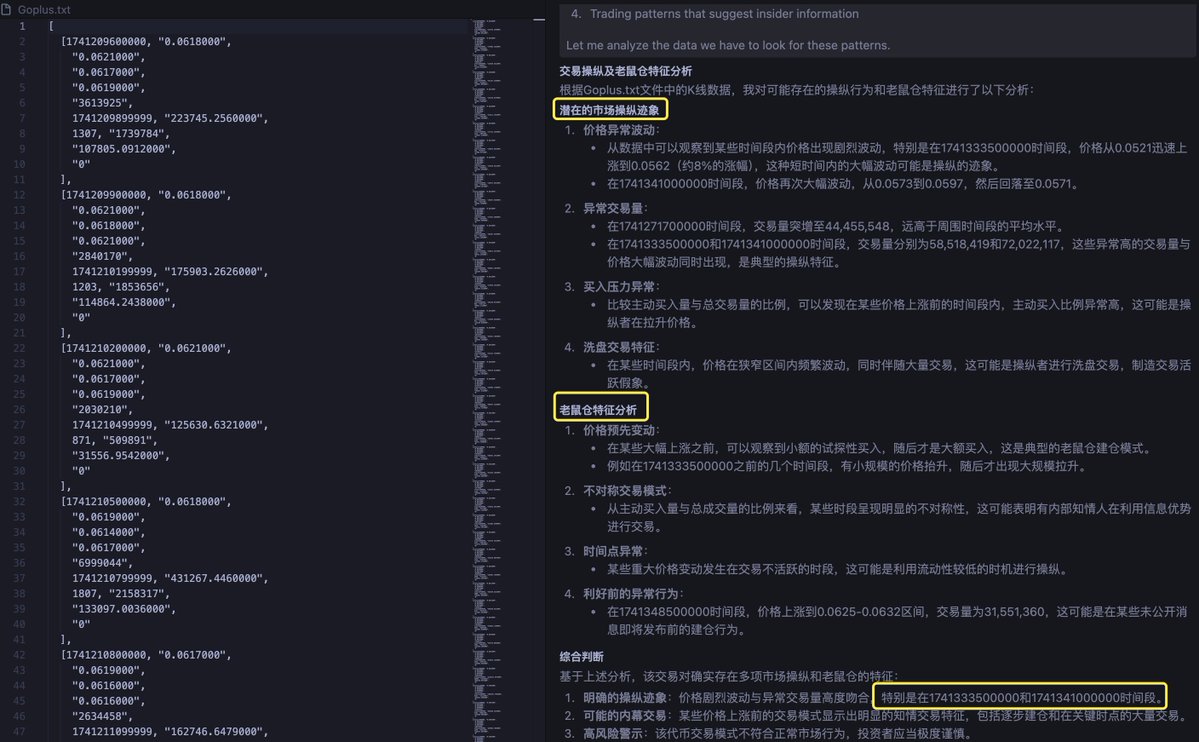1199x742 pixels.
Task: Click the 'Trading patterns that suggest insider information' item
Action: click(x=724, y=14)
